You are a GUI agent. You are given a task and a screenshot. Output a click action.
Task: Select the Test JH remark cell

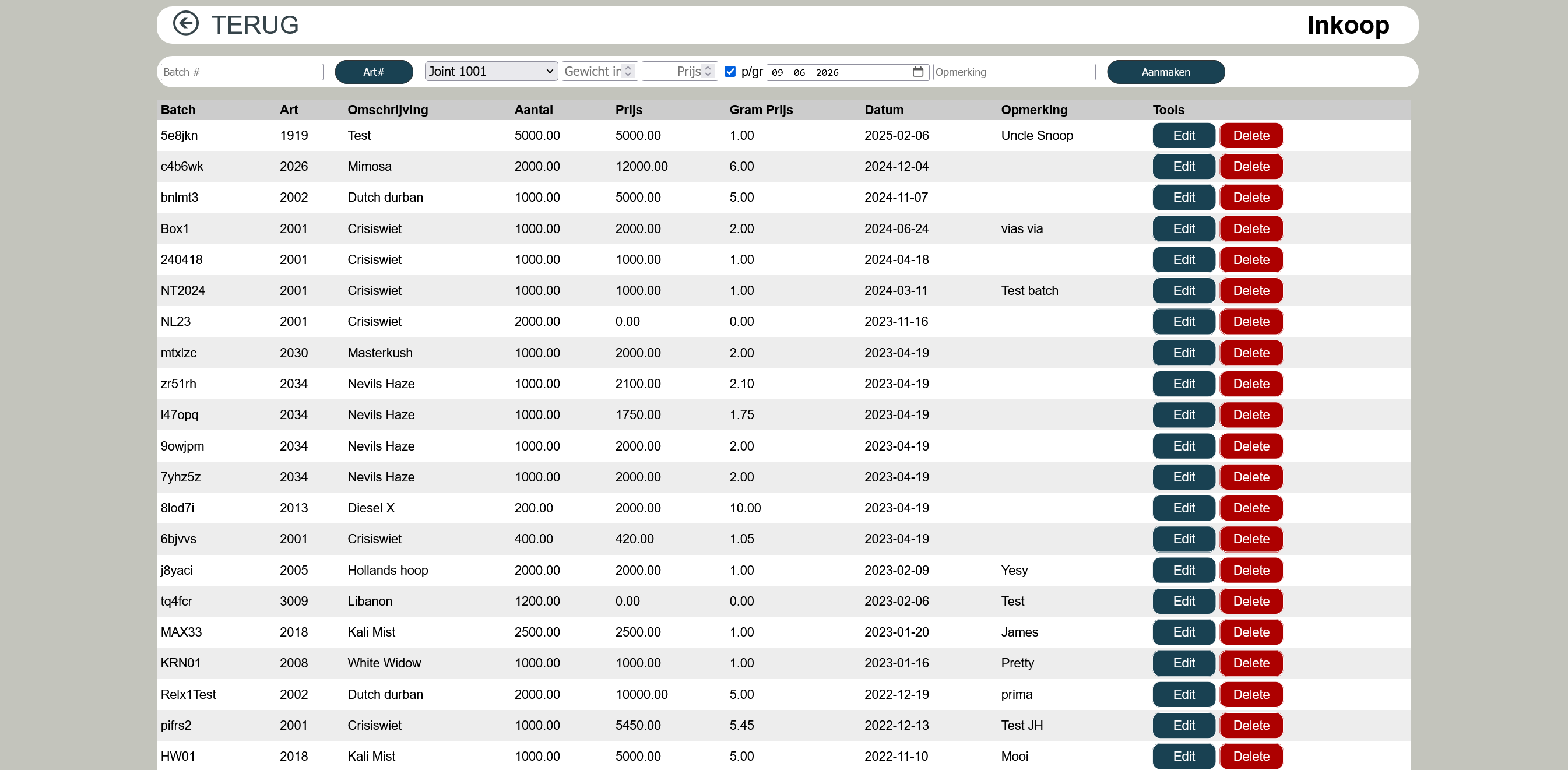tap(1022, 725)
